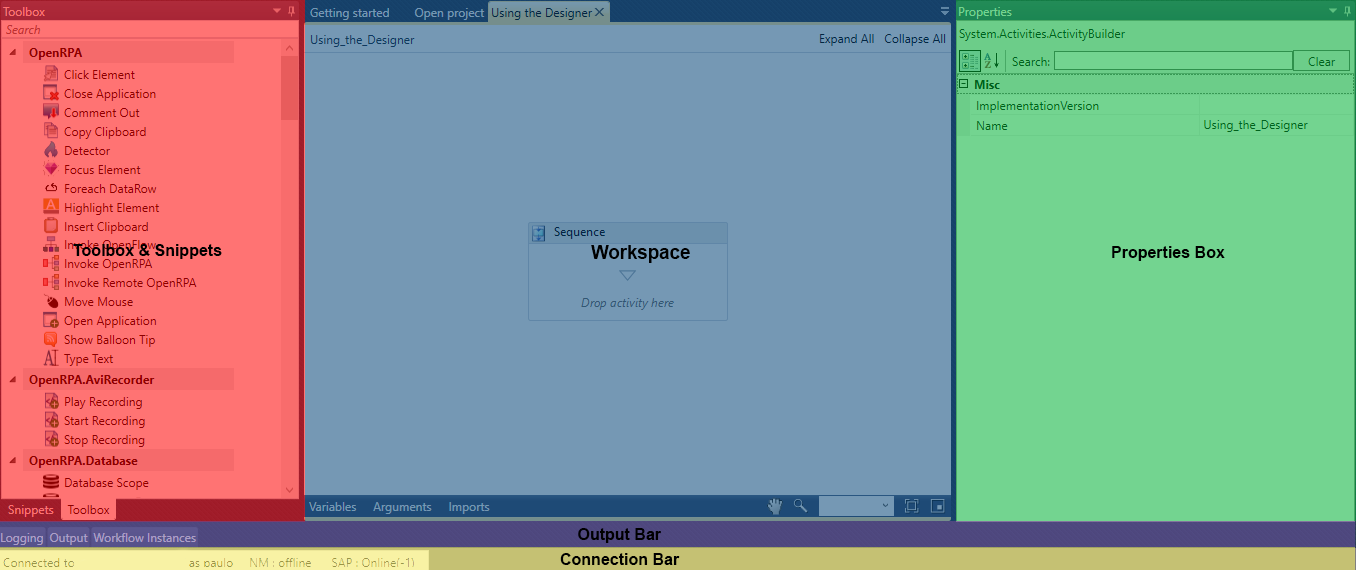The width and height of the screenshot is (1356, 570).
Task: Click the magnifier zoom icon
Action: click(x=800, y=506)
